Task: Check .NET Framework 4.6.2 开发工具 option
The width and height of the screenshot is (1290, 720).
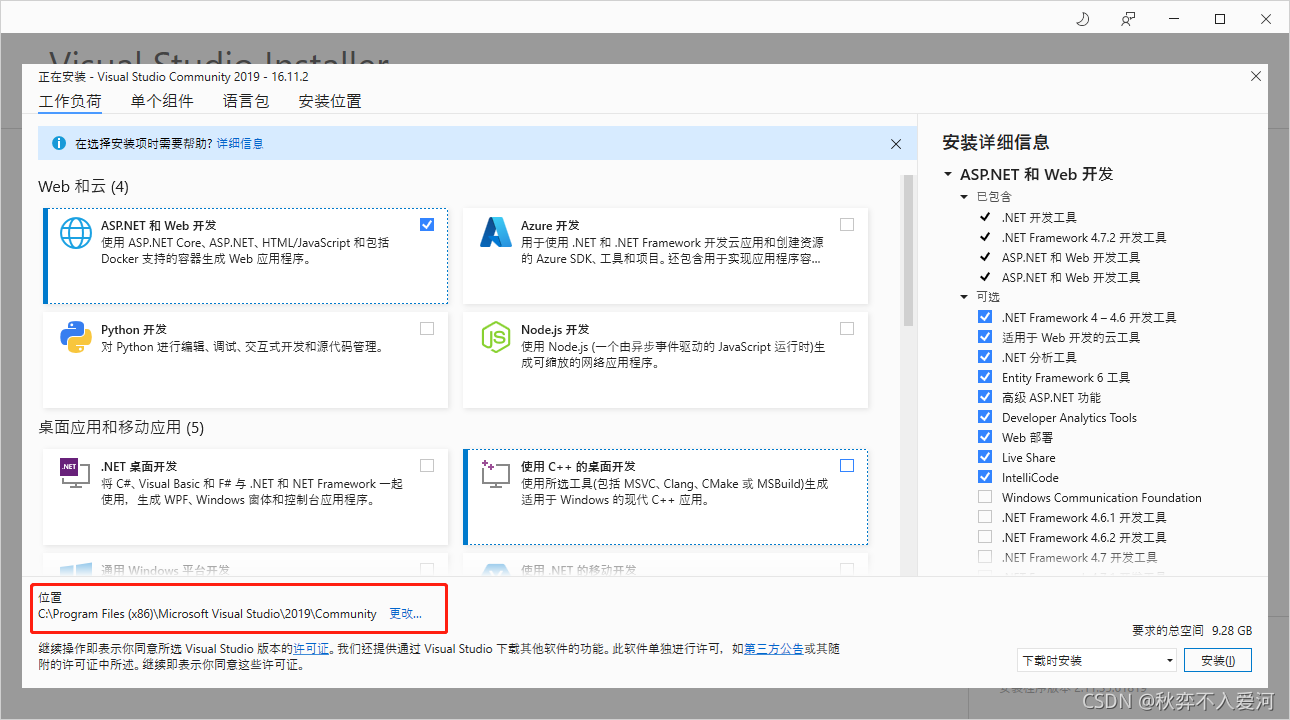Action: (985, 537)
